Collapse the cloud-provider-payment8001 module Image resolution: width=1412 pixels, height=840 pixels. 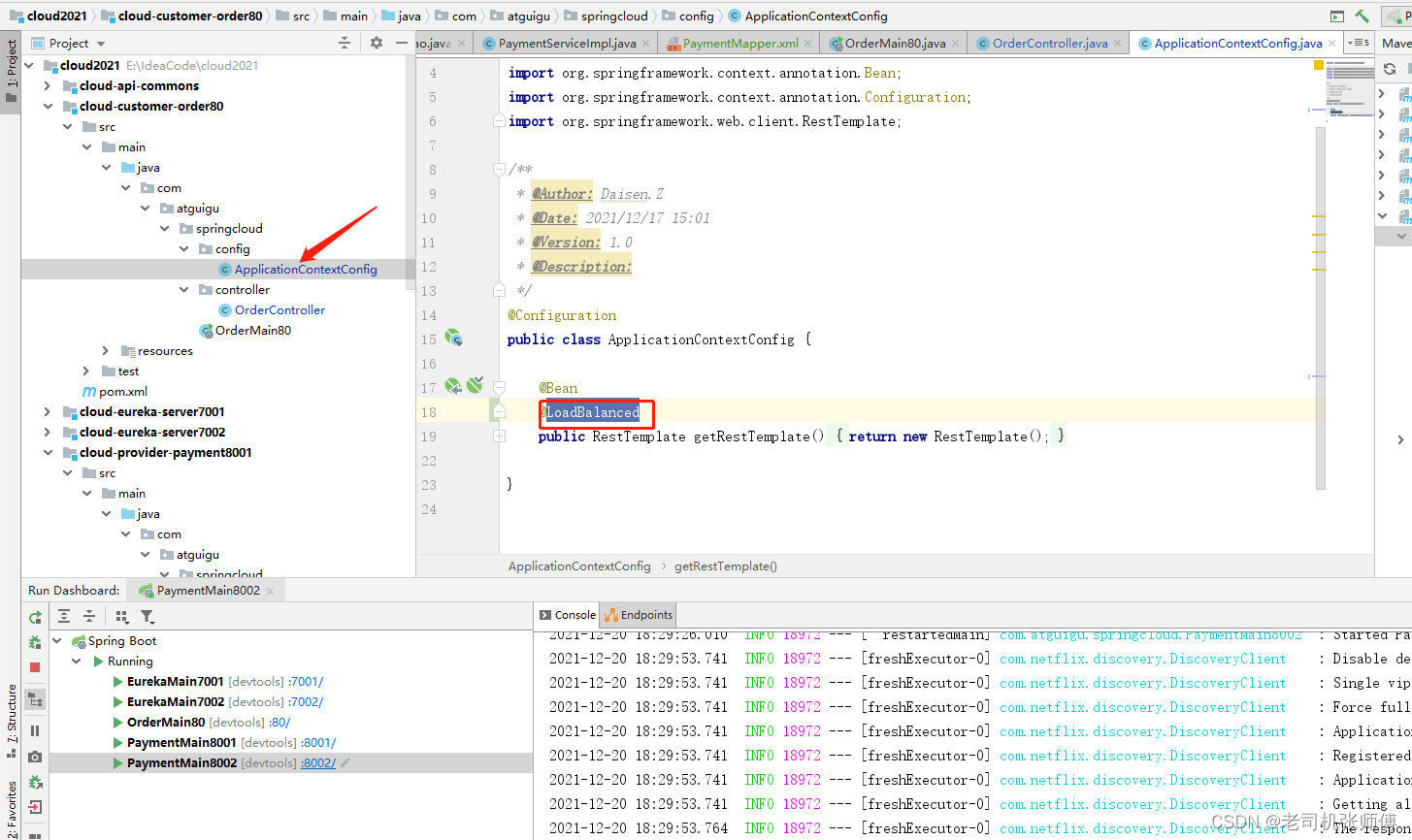(48, 453)
